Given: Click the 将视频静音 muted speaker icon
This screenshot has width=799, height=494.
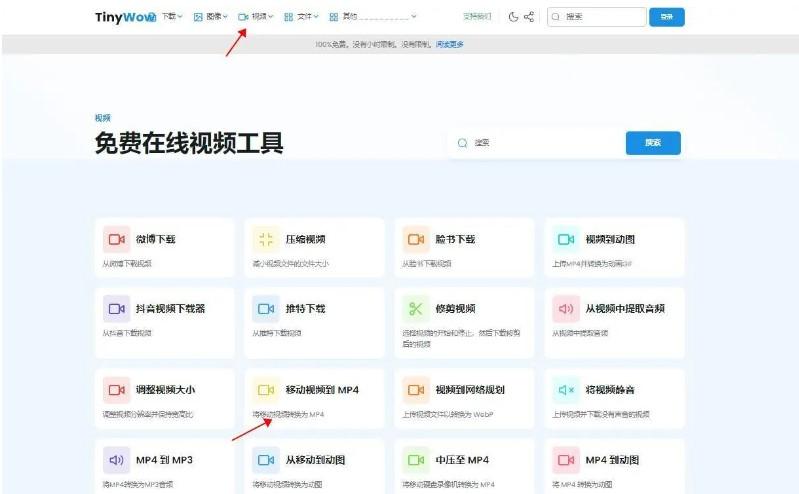Looking at the screenshot, I should tap(566, 390).
